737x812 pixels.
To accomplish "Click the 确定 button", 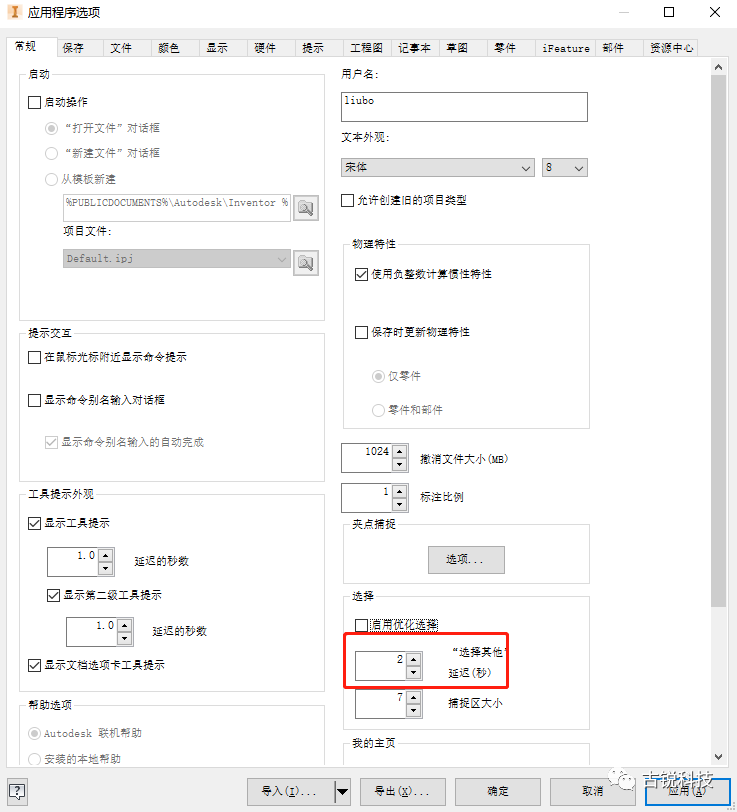I will 498,792.
